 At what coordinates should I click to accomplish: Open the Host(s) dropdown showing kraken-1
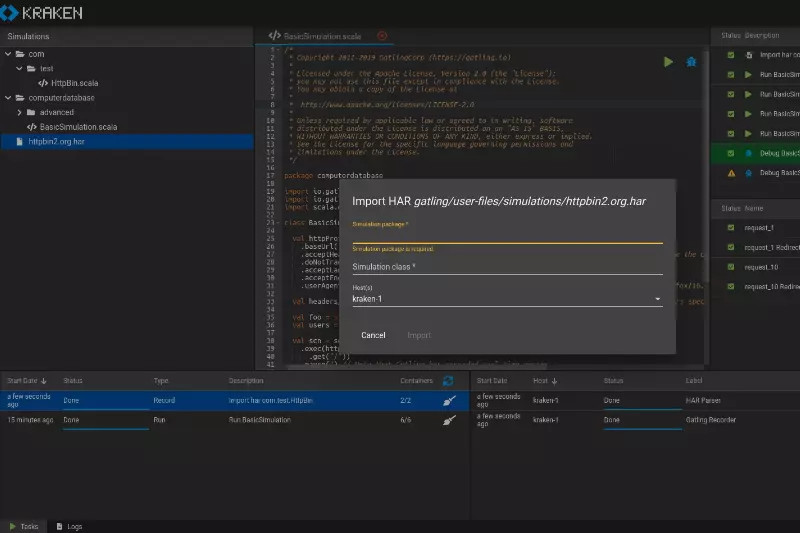507,299
